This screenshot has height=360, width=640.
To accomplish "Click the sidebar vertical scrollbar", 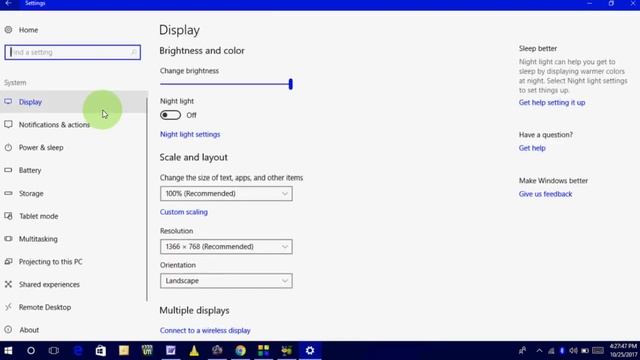I will click(147, 199).
